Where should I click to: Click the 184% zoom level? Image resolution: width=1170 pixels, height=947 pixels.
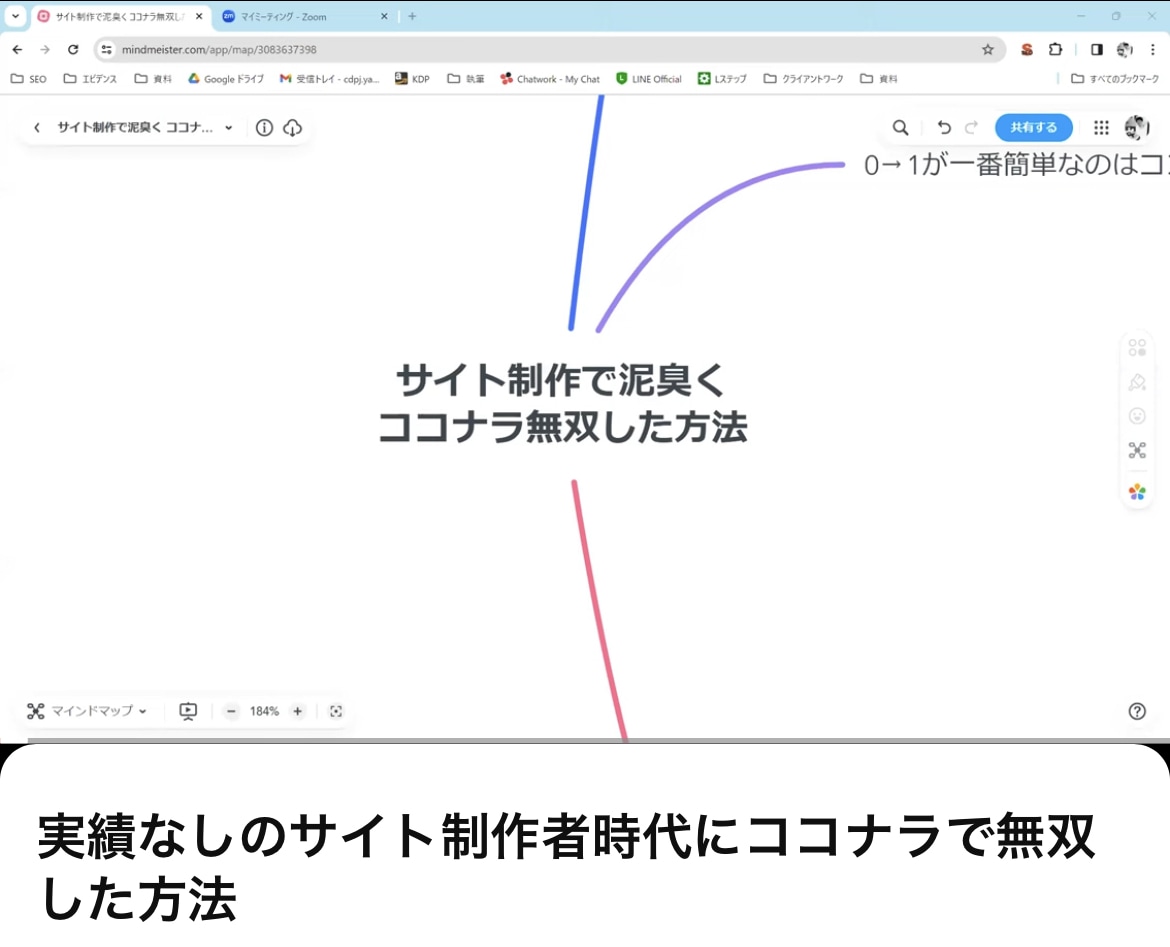click(x=264, y=711)
